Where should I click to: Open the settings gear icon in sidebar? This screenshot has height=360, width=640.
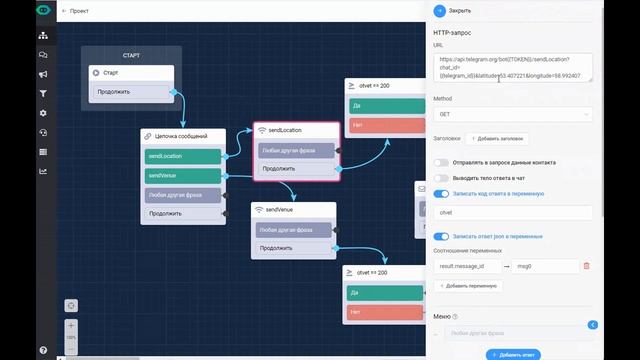tap(43, 113)
